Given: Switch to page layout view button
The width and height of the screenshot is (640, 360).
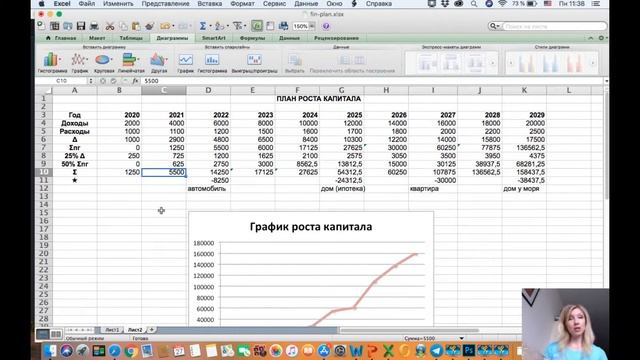Looking at the screenshot, I should pos(56,334).
